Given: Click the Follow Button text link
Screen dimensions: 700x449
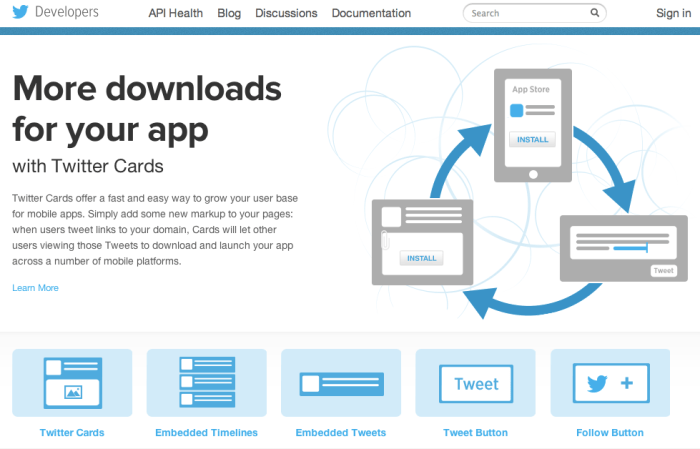Looking at the screenshot, I should [610, 432].
